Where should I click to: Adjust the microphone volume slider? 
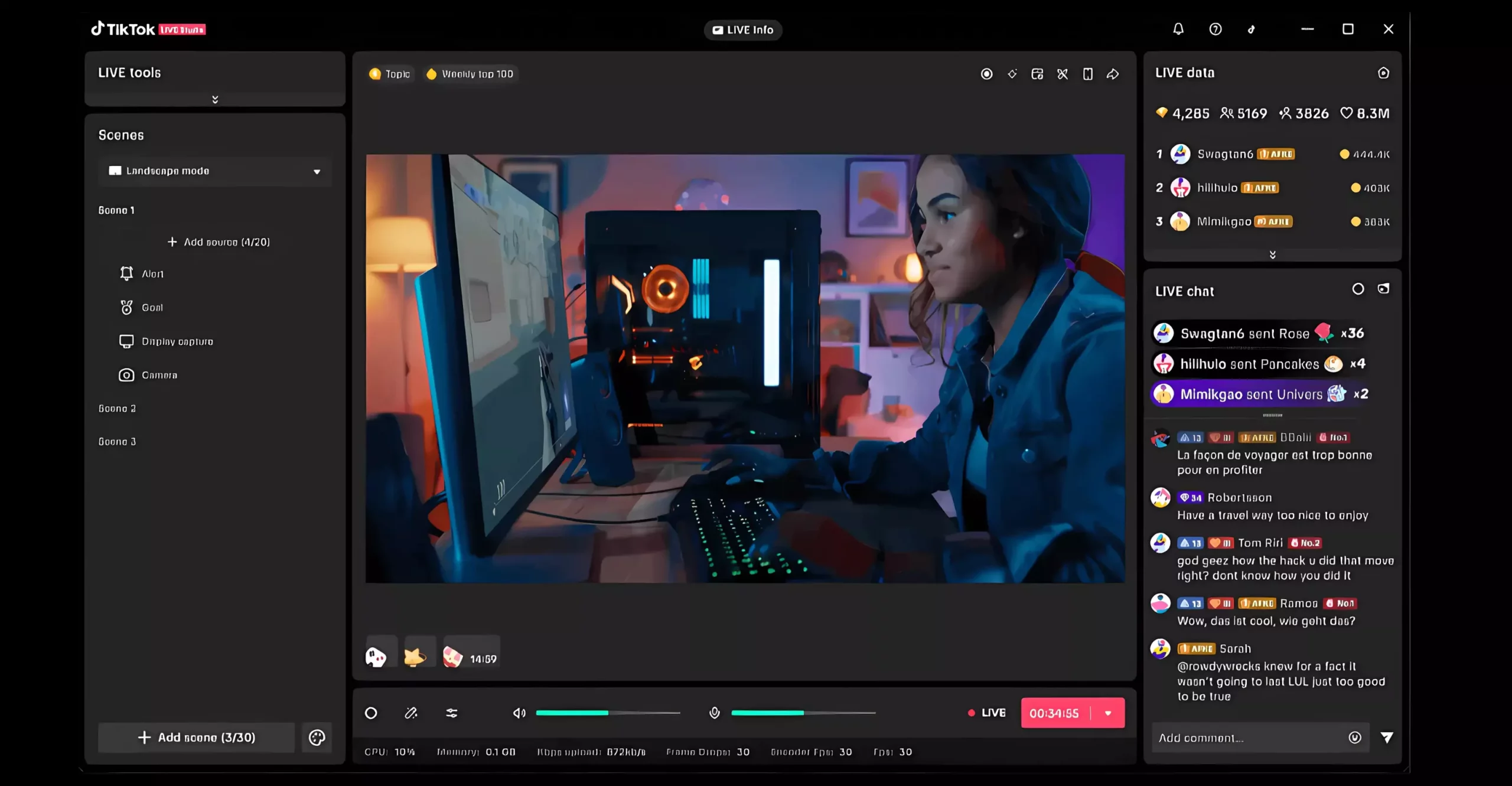coord(803,713)
